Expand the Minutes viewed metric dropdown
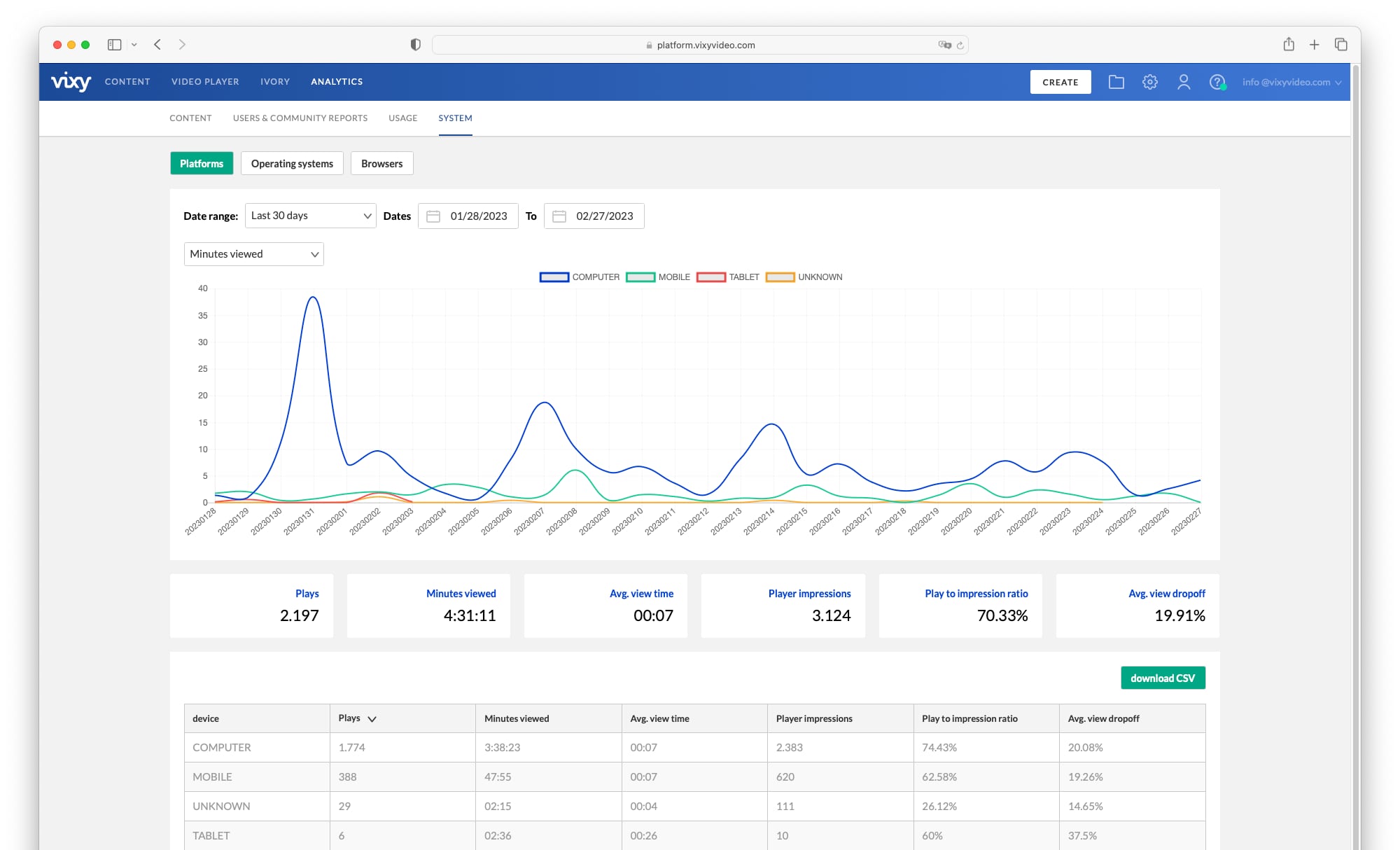The width and height of the screenshot is (1400, 850). pyautogui.click(x=254, y=254)
